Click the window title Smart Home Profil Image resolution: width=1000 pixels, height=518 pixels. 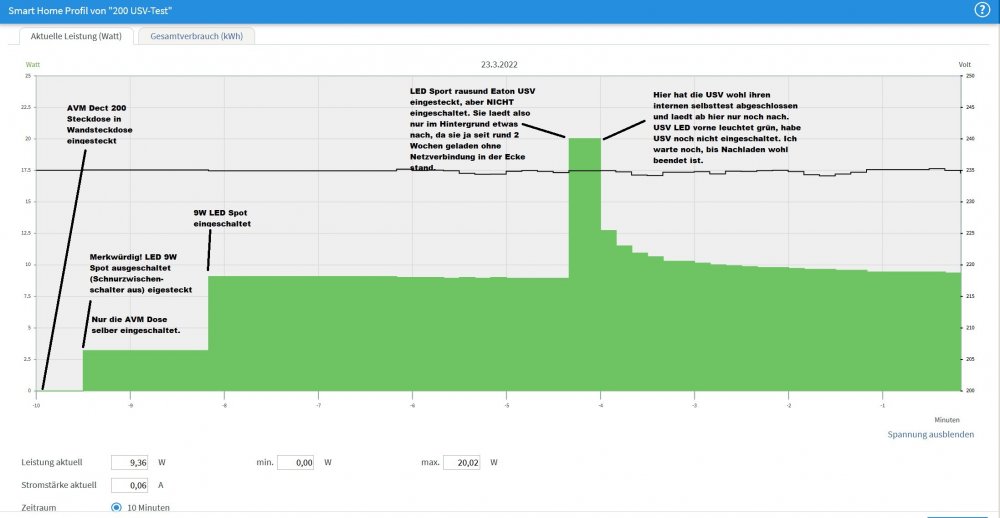click(90, 11)
